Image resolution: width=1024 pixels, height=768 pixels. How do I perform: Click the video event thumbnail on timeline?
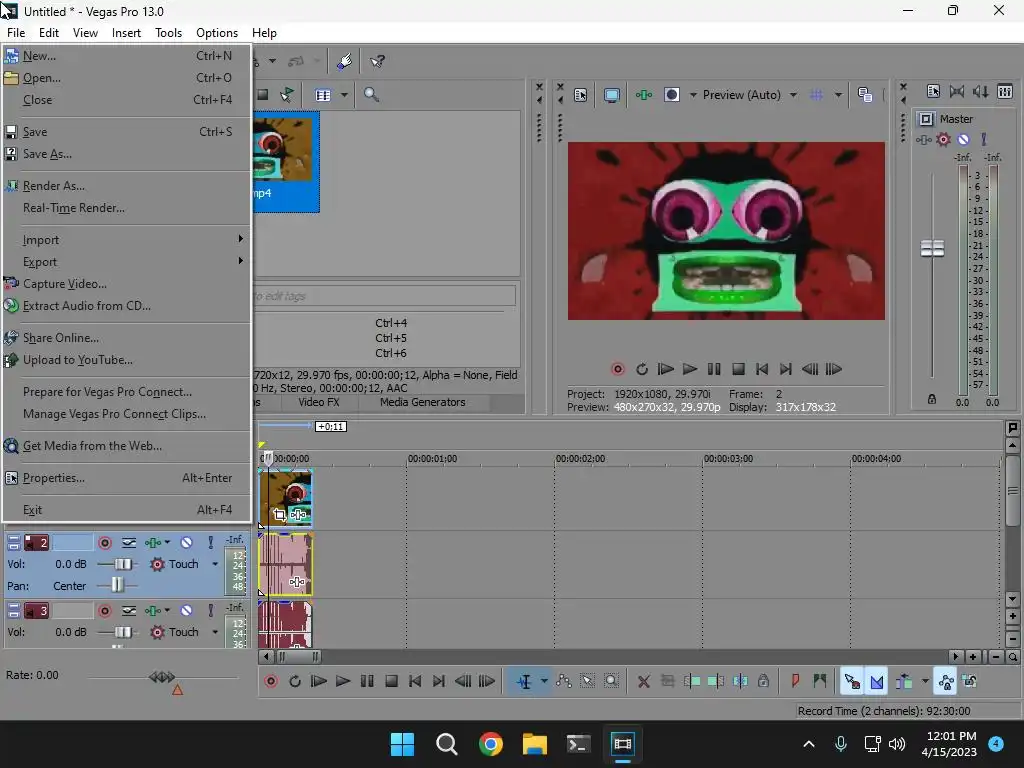(286, 498)
